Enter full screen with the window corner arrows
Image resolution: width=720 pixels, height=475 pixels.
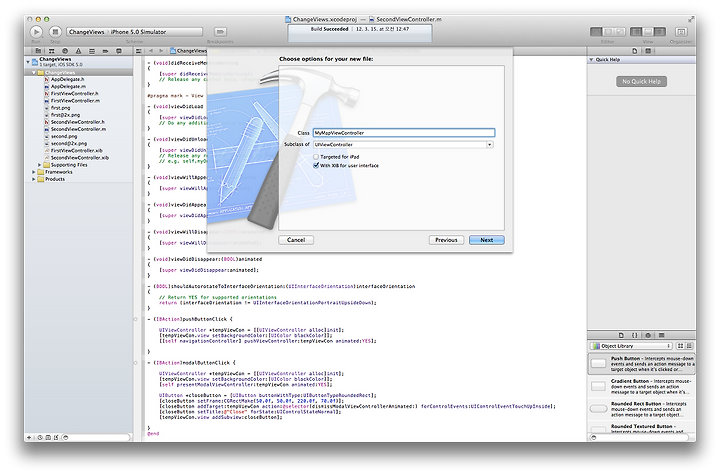(x=690, y=19)
